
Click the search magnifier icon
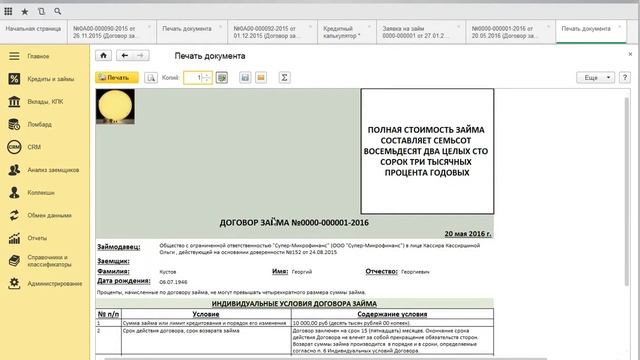pyautogui.click(x=58, y=11)
